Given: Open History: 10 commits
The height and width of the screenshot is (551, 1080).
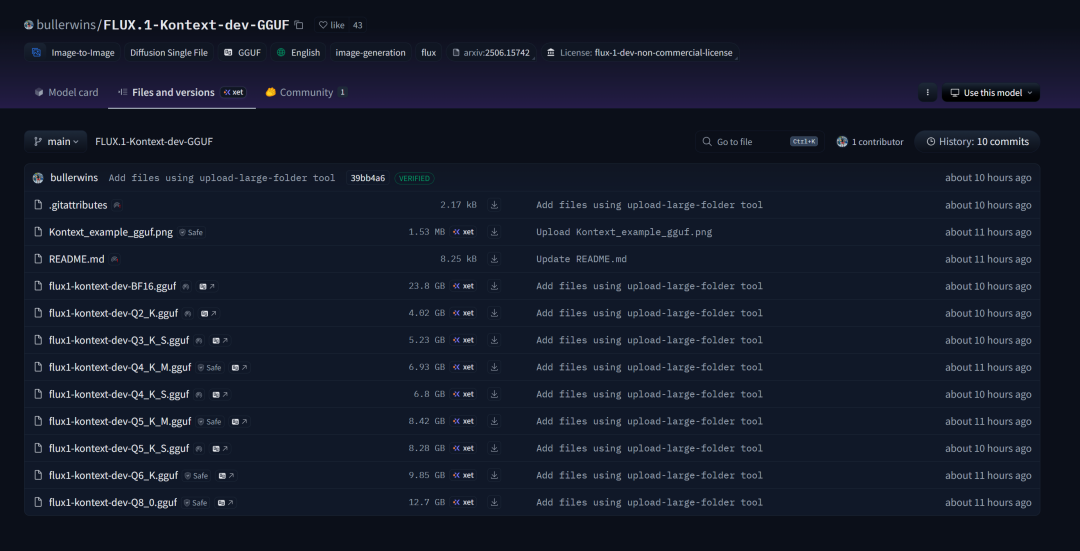Looking at the screenshot, I should 977,141.
